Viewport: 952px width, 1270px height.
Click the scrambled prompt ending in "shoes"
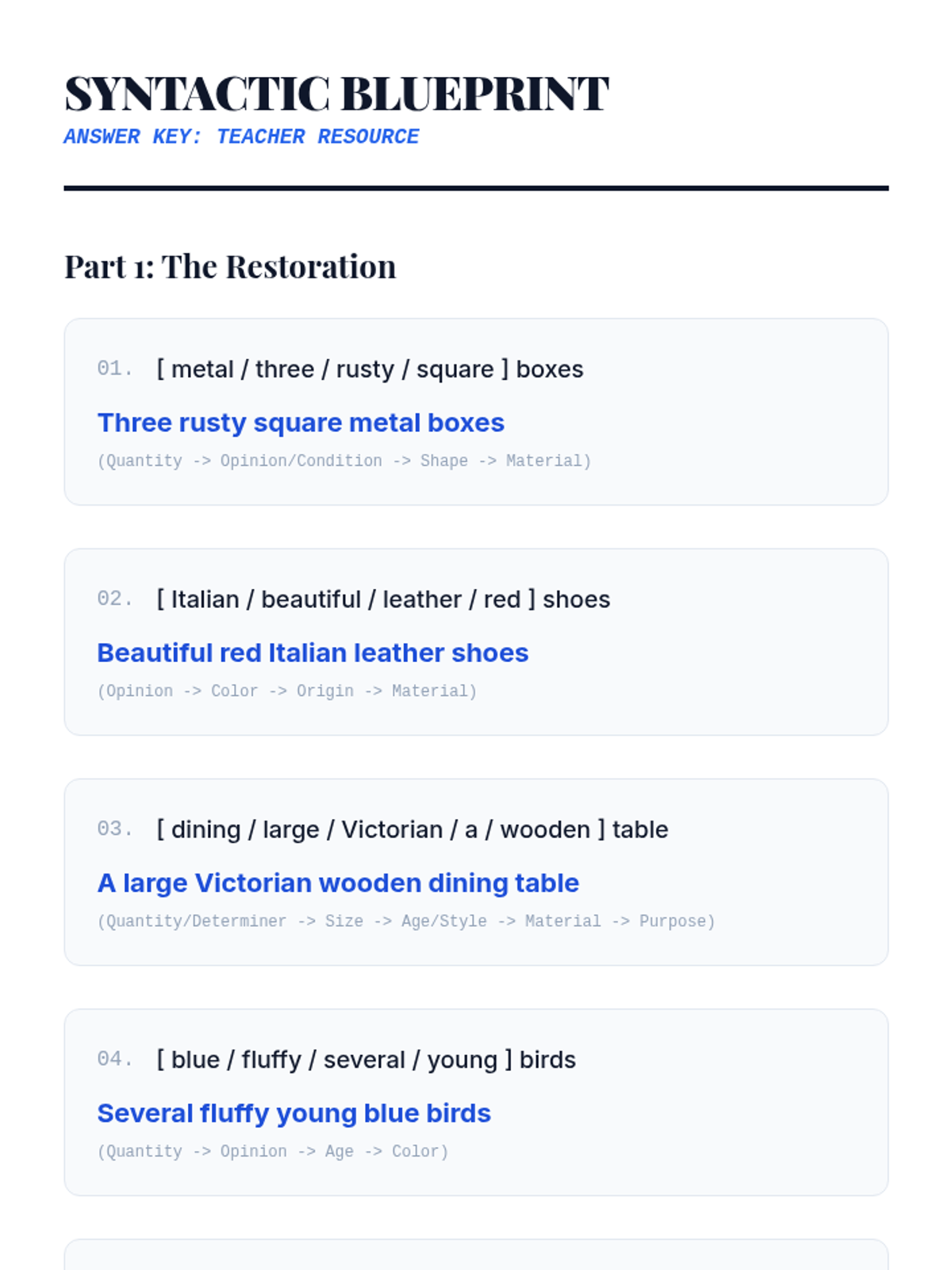tap(383, 599)
